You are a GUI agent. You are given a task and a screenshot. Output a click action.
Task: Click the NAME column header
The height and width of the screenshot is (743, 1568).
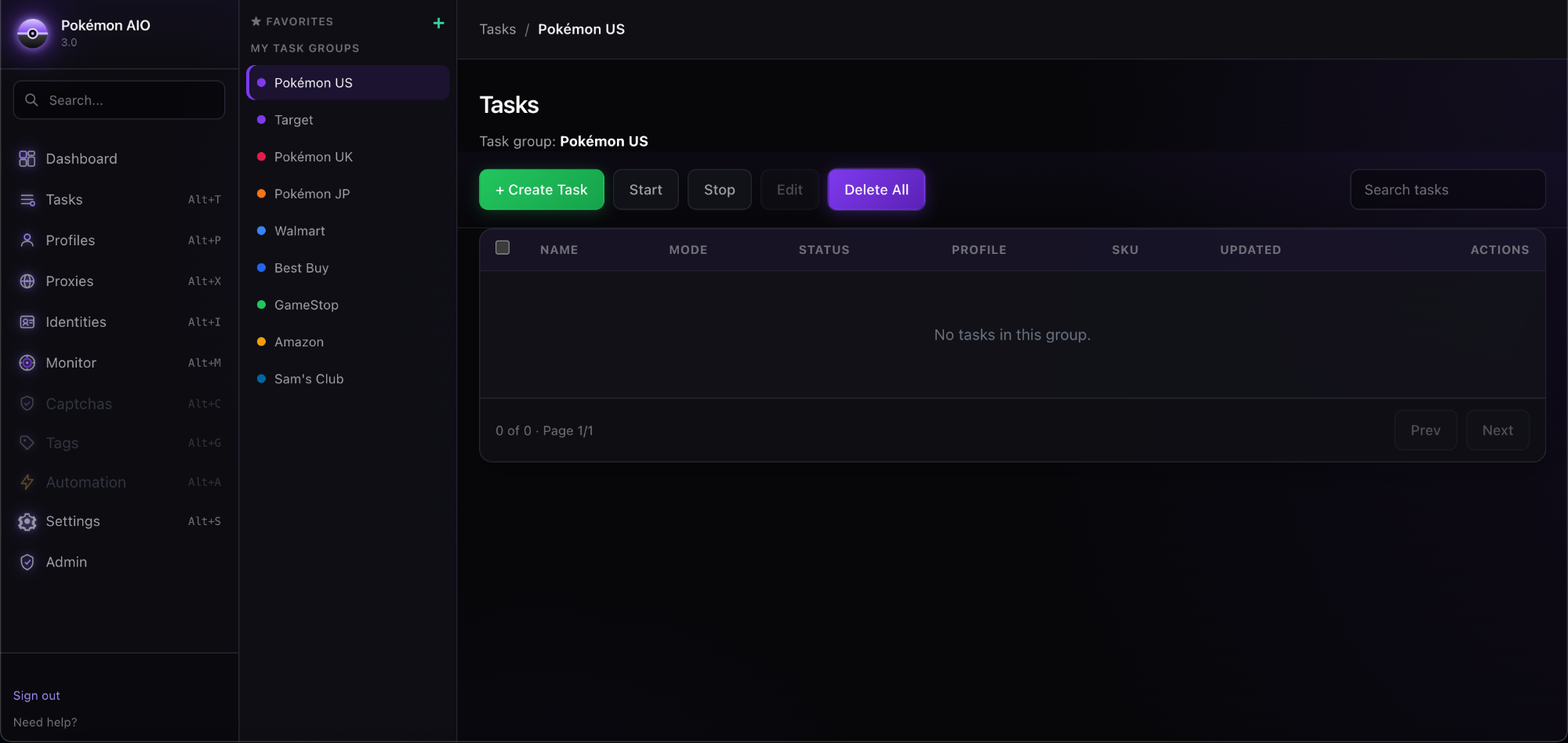coord(559,249)
